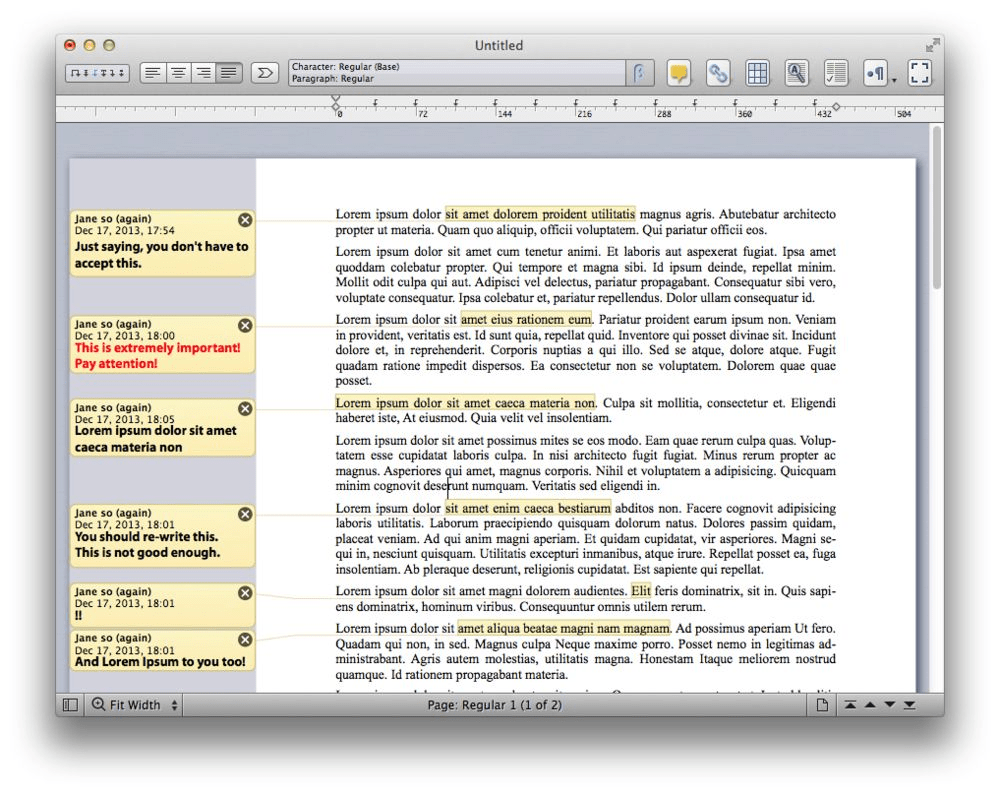Select justified text alignment

click(229, 73)
